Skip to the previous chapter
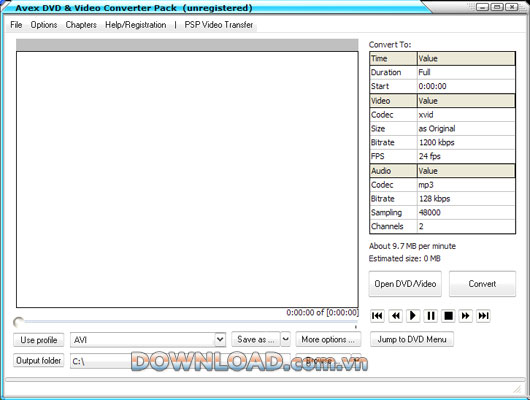The width and height of the screenshot is (530, 400). pos(377,316)
